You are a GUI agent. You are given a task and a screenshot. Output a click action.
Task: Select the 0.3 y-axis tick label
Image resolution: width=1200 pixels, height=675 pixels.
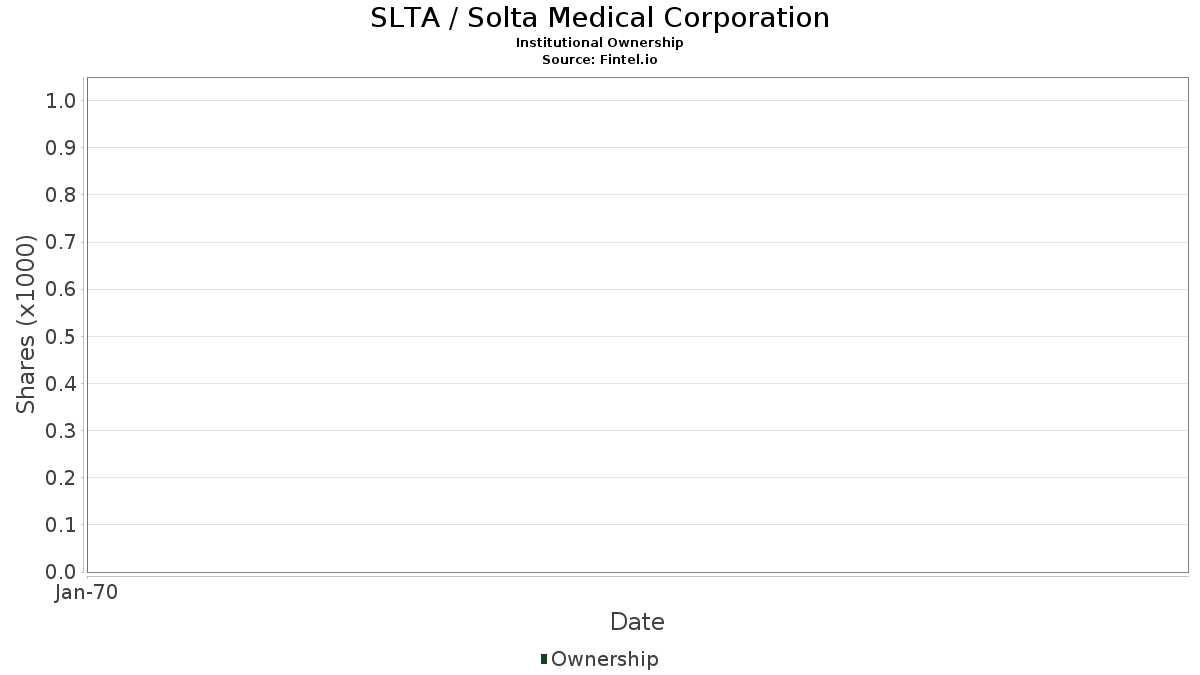61,431
